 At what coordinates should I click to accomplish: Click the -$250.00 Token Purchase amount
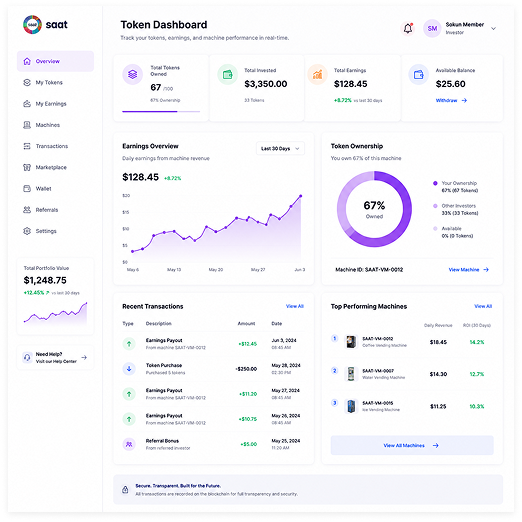pyautogui.click(x=246, y=369)
